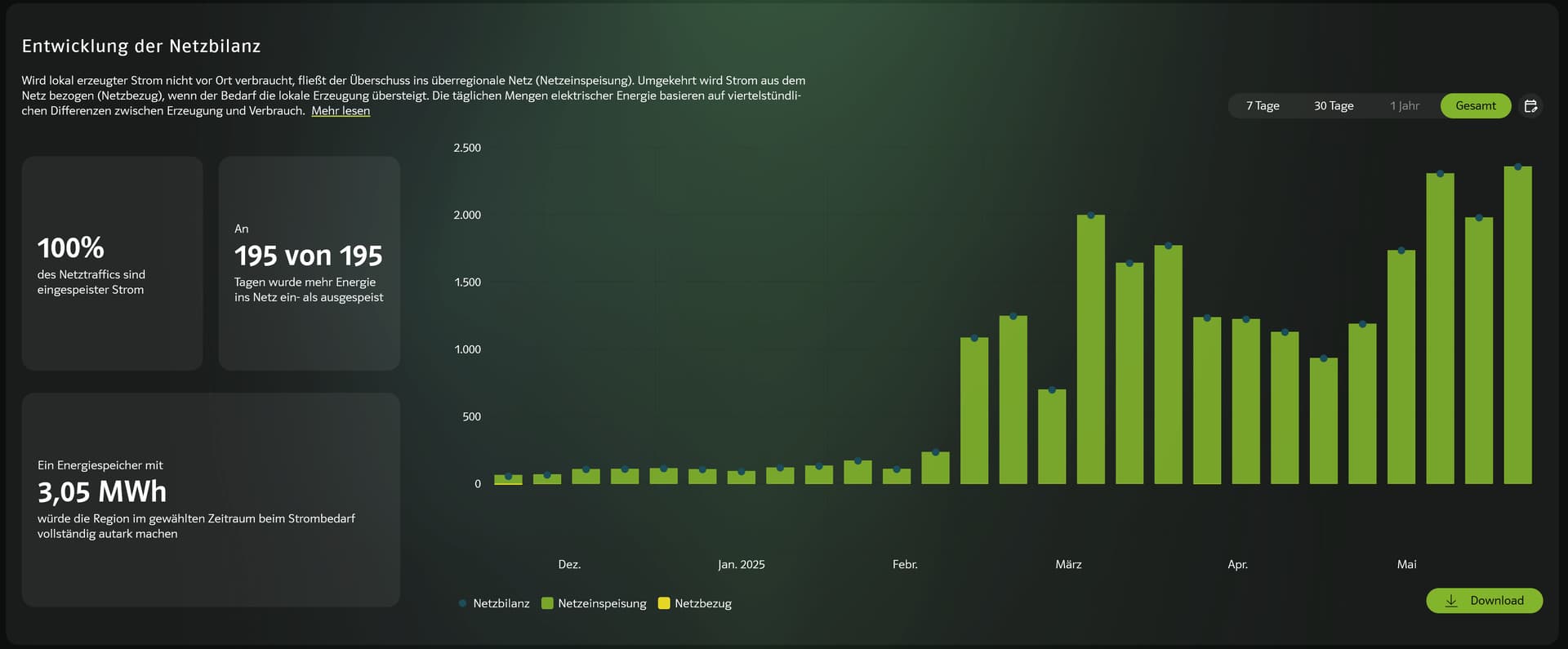Switch time range to 7 Tage
The height and width of the screenshot is (649, 1568).
[1263, 106]
